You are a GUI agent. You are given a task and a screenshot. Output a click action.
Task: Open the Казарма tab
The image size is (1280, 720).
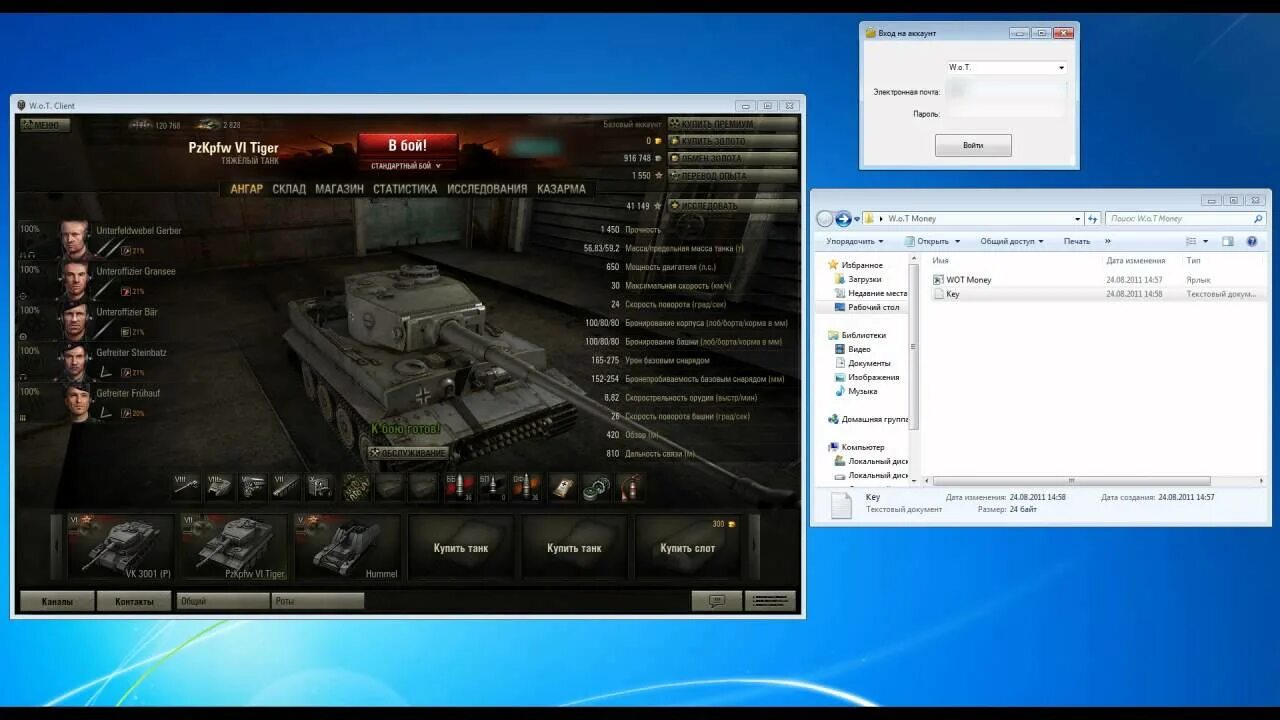(561, 189)
